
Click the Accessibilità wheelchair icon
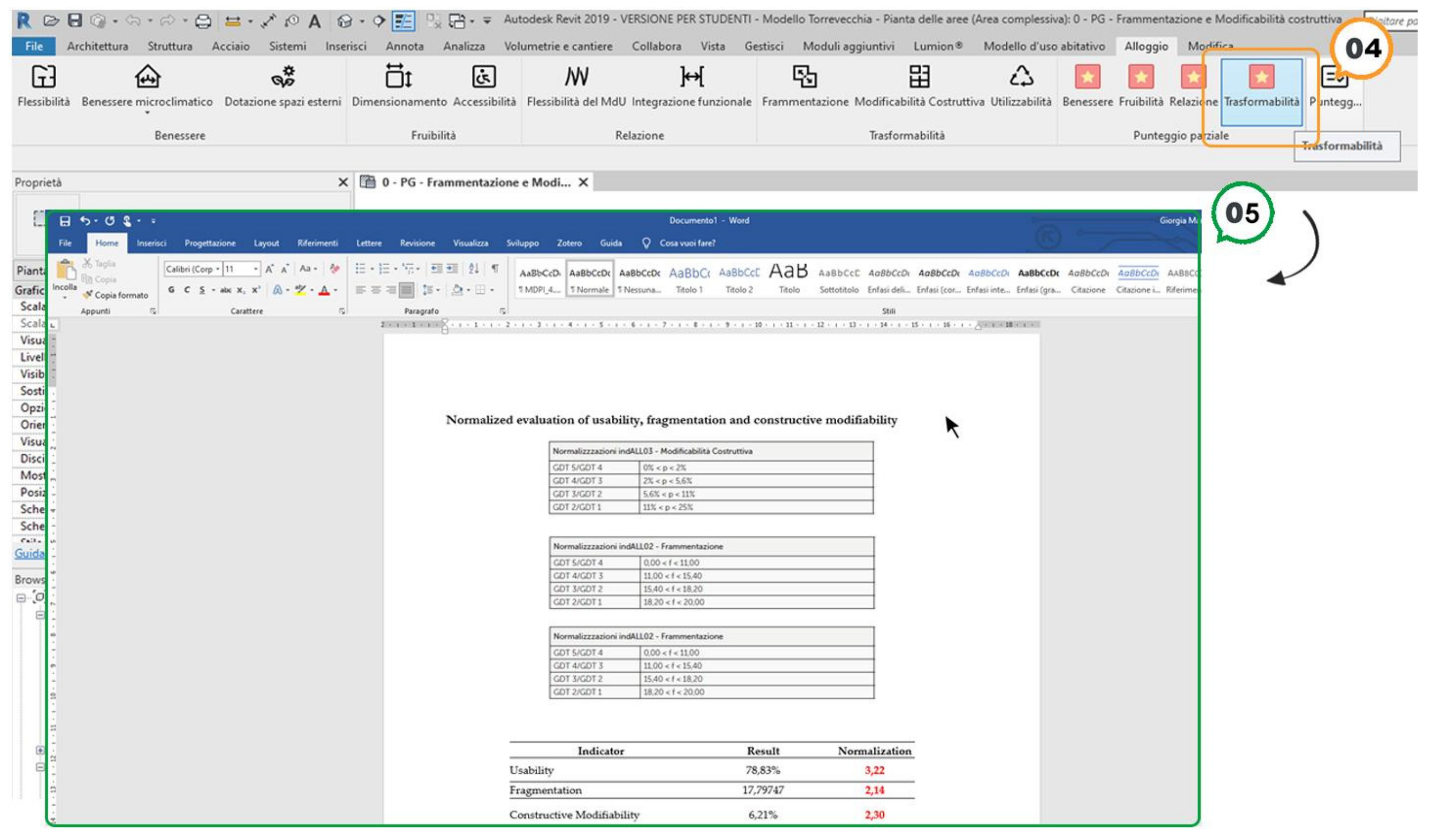(x=484, y=77)
